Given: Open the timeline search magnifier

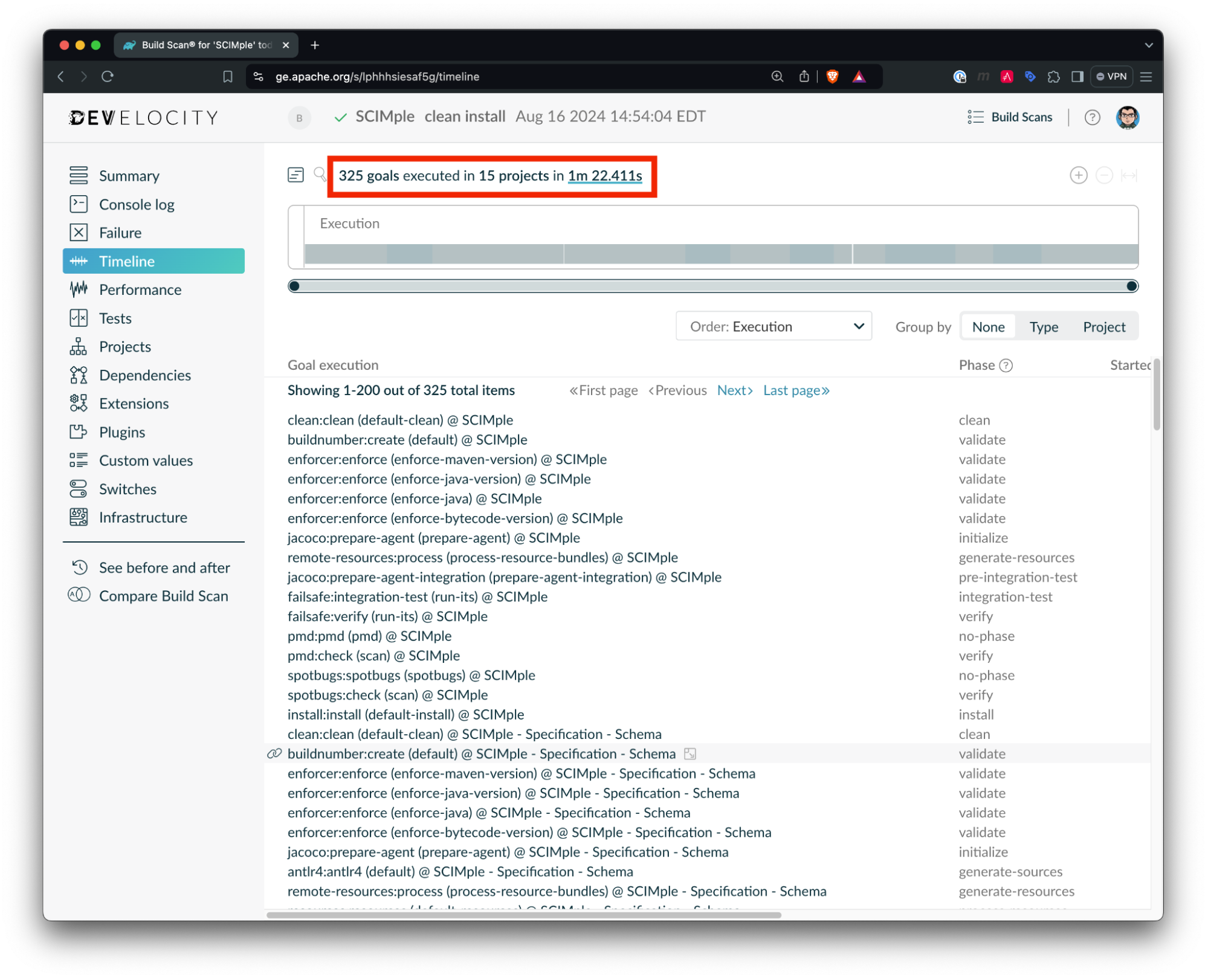Looking at the screenshot, I should click(318, 175).
